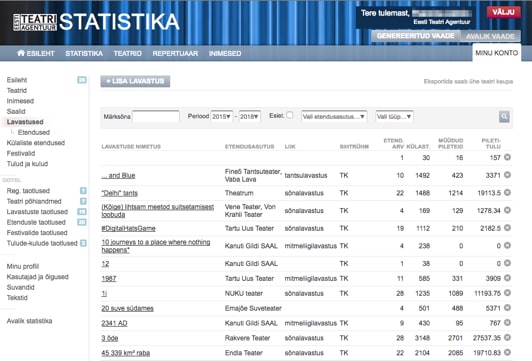Viewport: 532px width, 361px height.
Task: Click the badge next to Etenduste taotlused
Action: (x=82, y=222)
